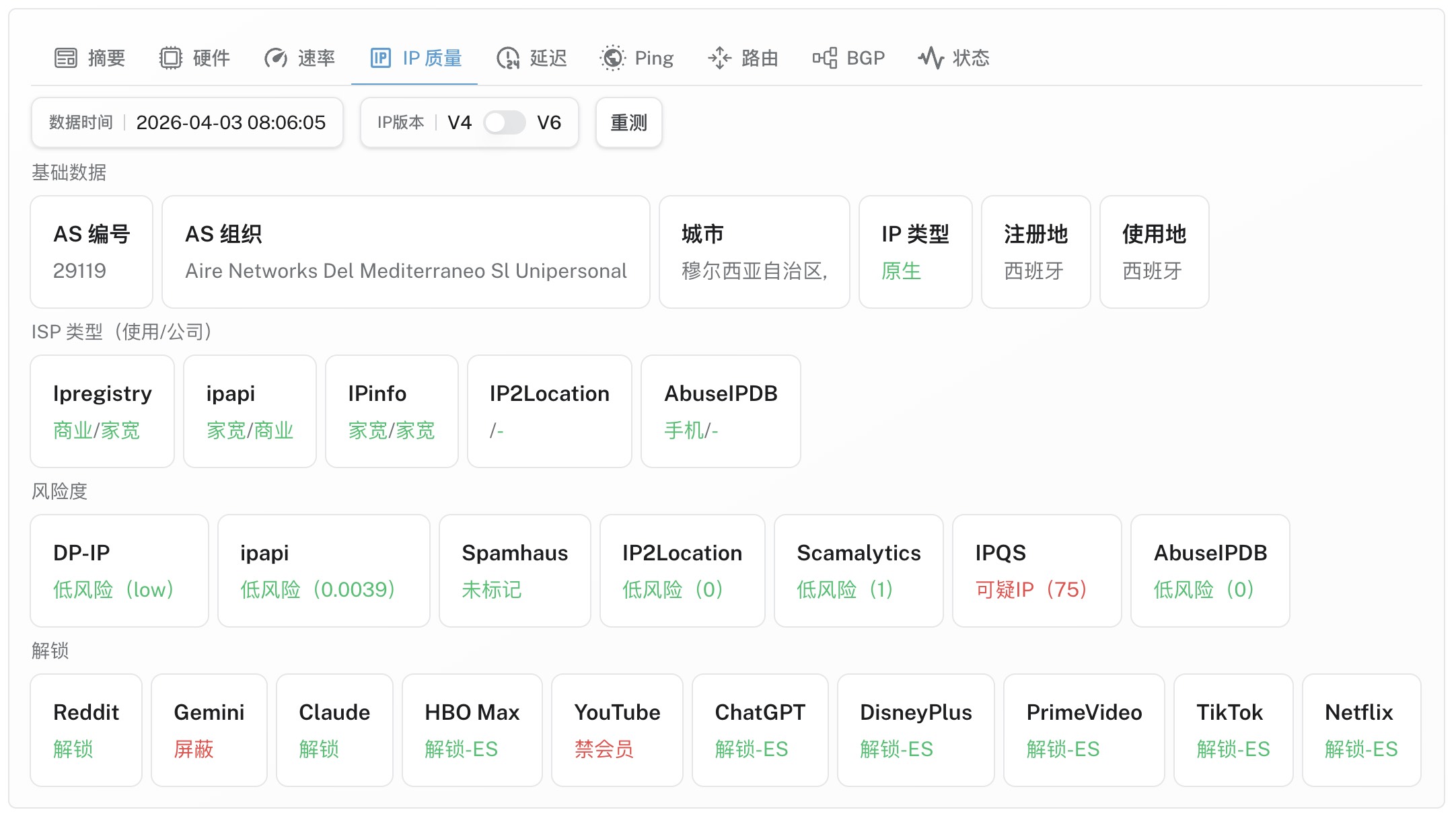Viewport: 1456px width, 818px height.
Task: Click Gemini status 屏蔽
Action: pos(194,749)
